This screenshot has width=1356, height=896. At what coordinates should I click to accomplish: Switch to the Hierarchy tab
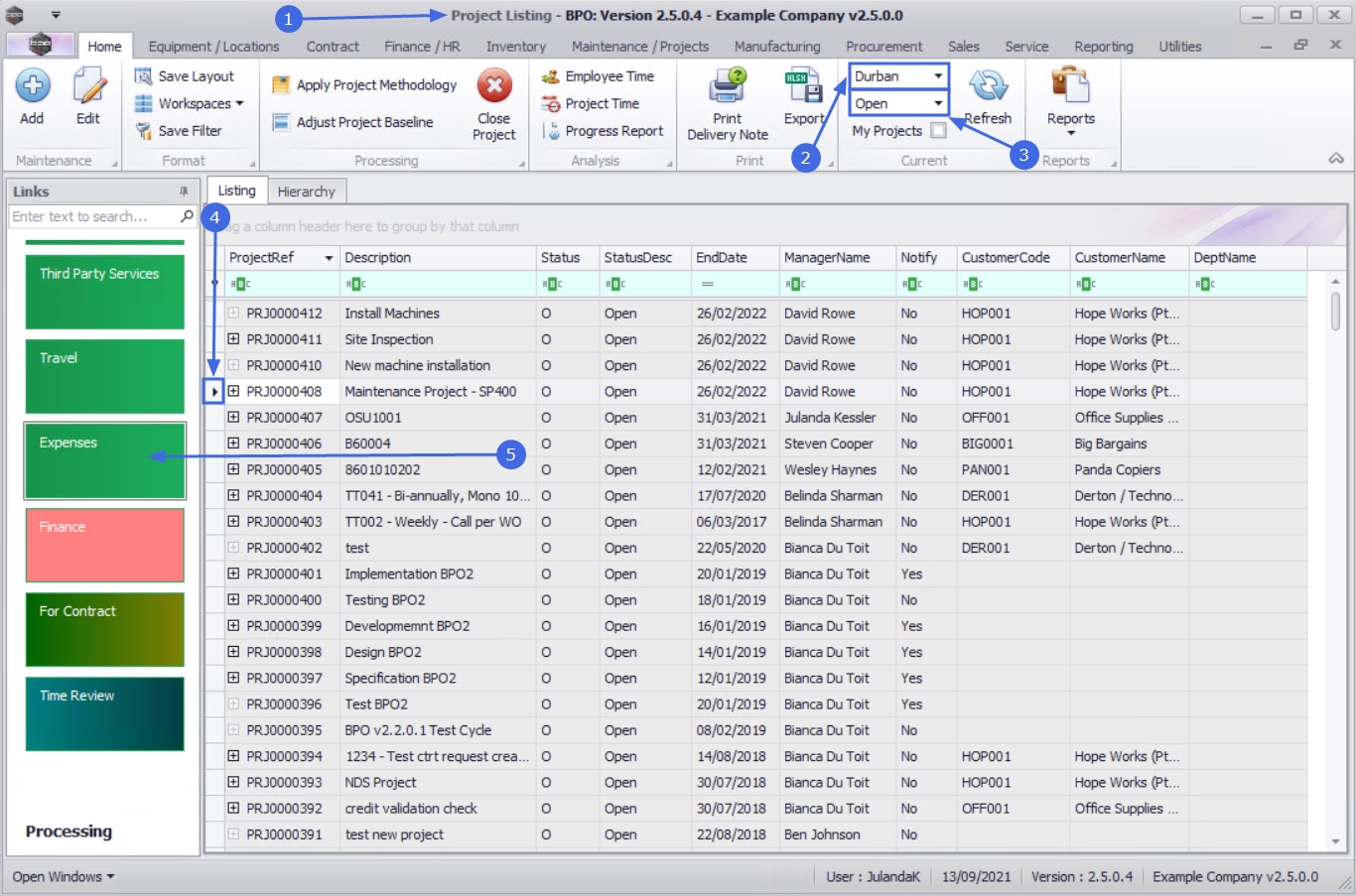306,192
